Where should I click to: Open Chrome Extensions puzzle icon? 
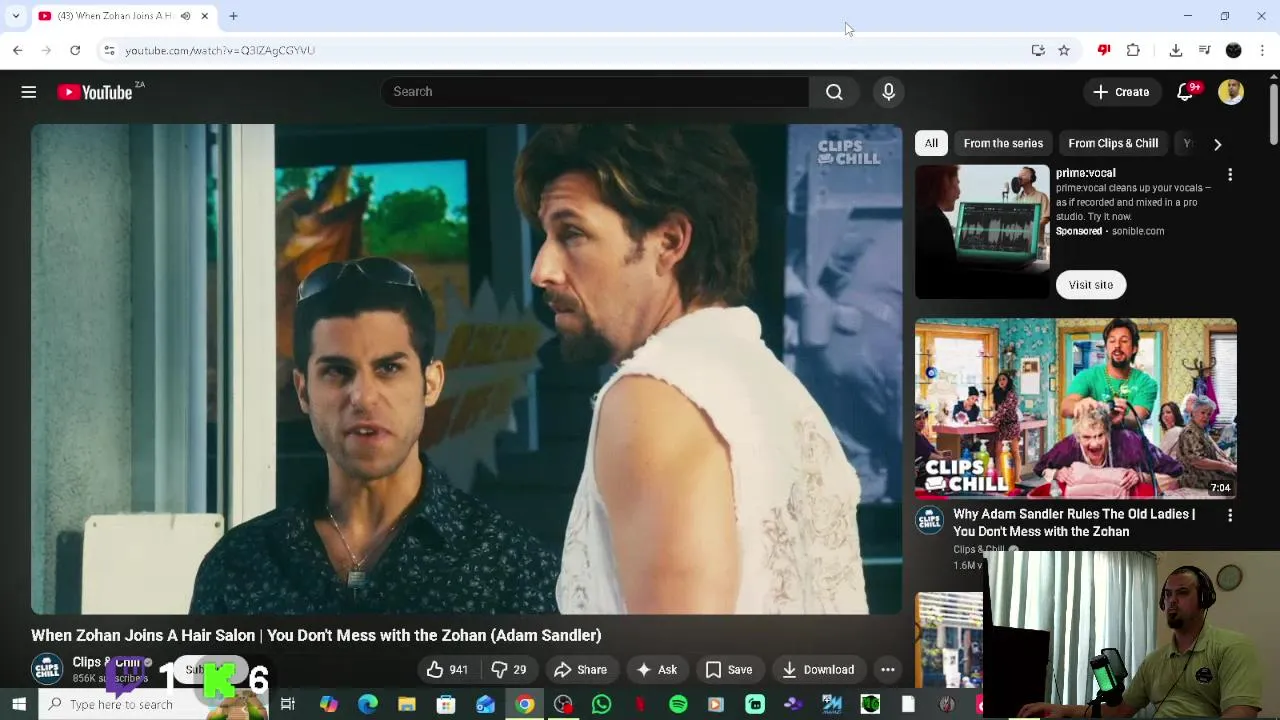1133,50
